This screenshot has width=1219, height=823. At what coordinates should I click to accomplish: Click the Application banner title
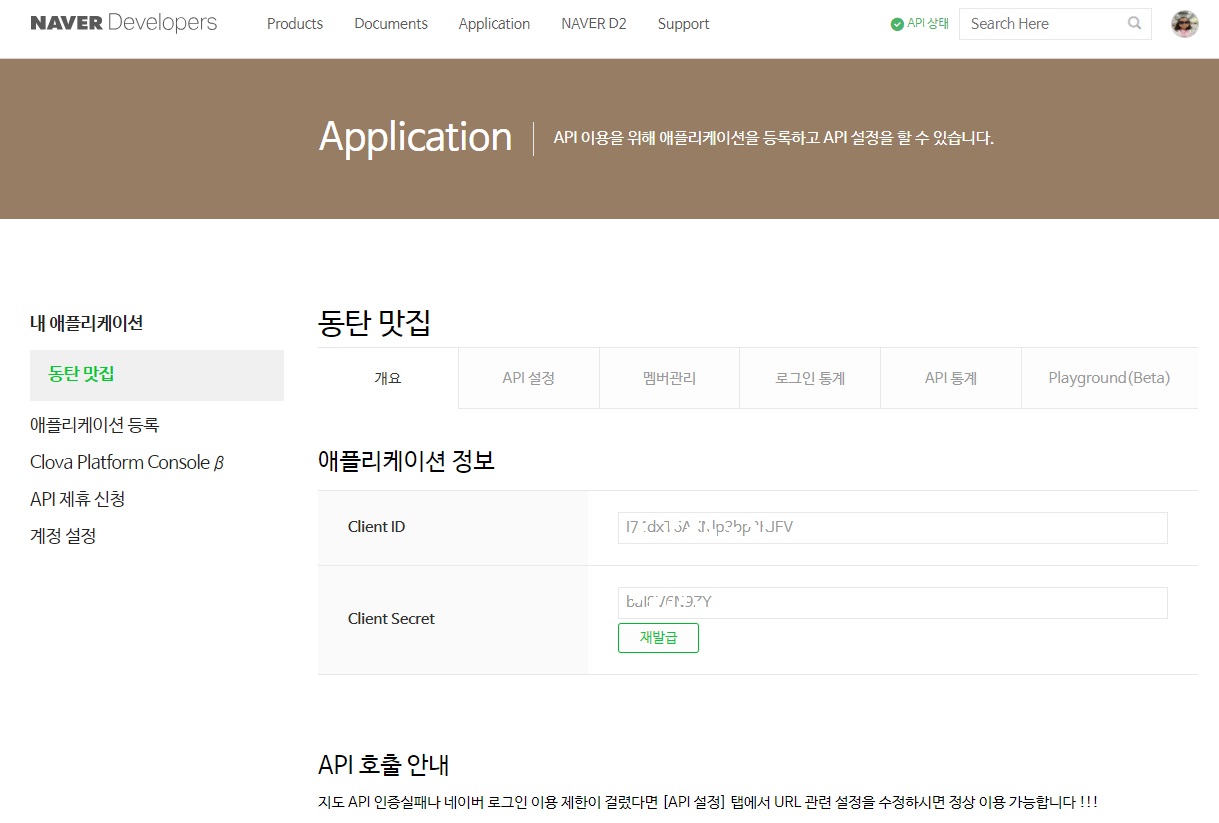(415, 137)
